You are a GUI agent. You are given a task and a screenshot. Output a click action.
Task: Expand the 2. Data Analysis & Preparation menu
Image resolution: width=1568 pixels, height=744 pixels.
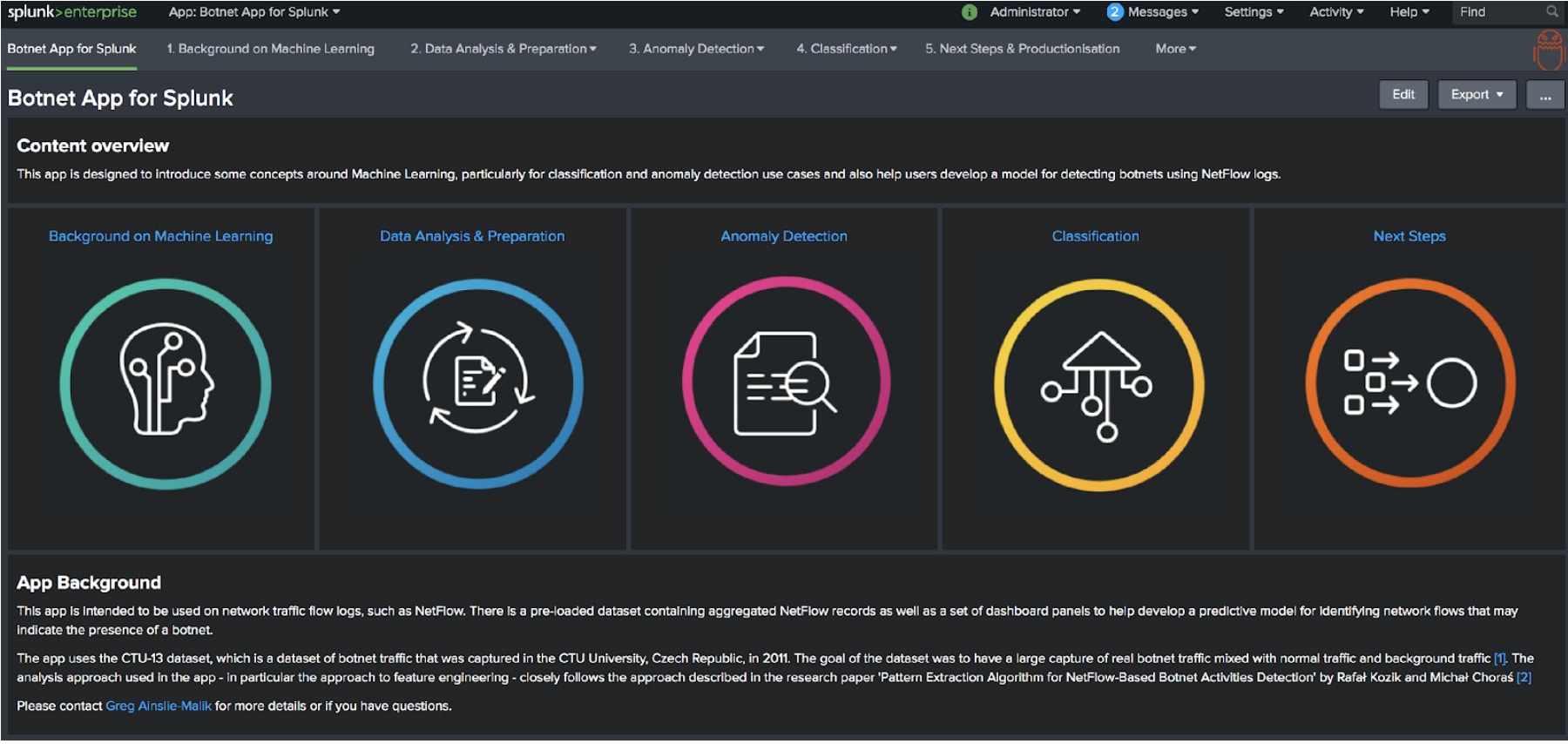click(x=504, y=49)
